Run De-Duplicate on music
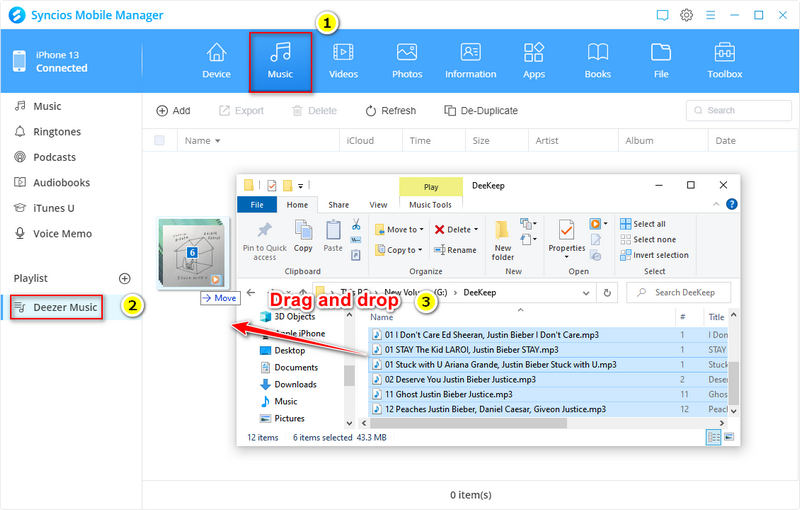This screenshot has width=800, height=510. 481,111
